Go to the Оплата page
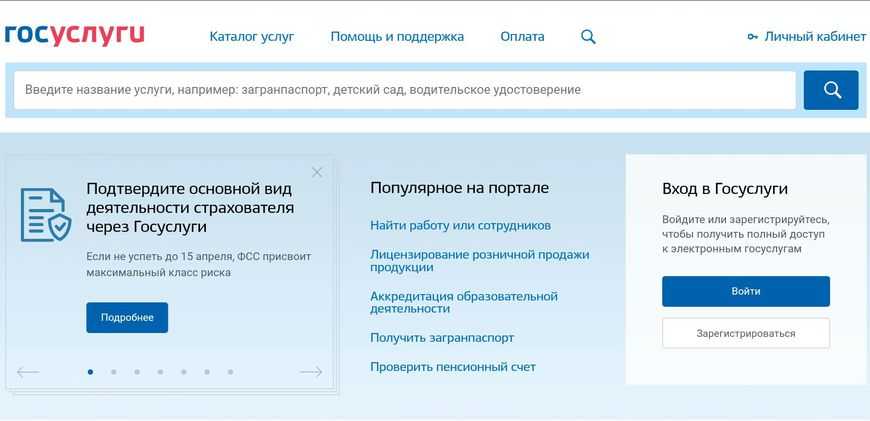Screen dimensions: 870x421 coord(522,37)
